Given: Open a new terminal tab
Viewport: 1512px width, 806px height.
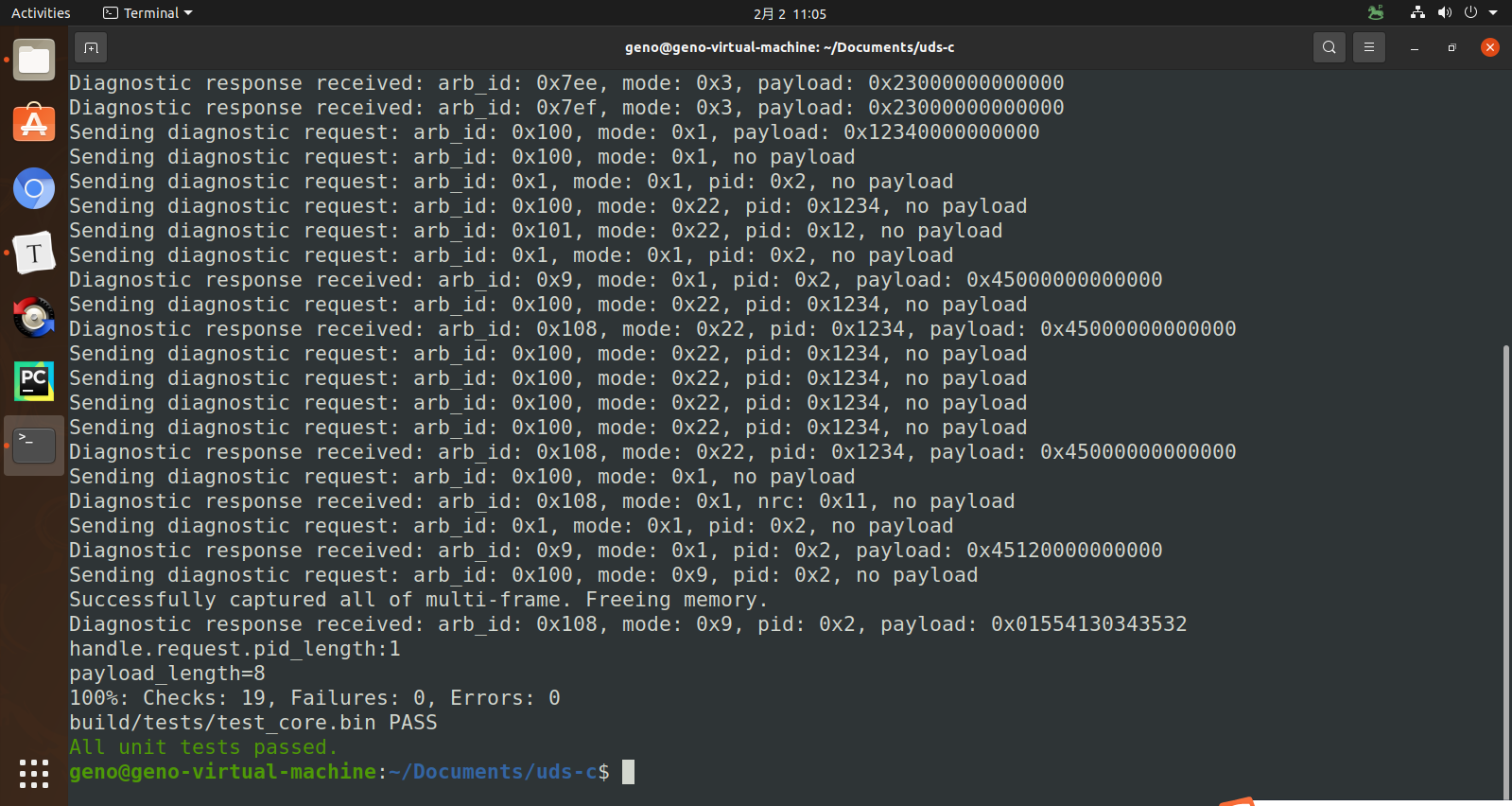Looking at the screenshot, I should [x=91, y=47].
